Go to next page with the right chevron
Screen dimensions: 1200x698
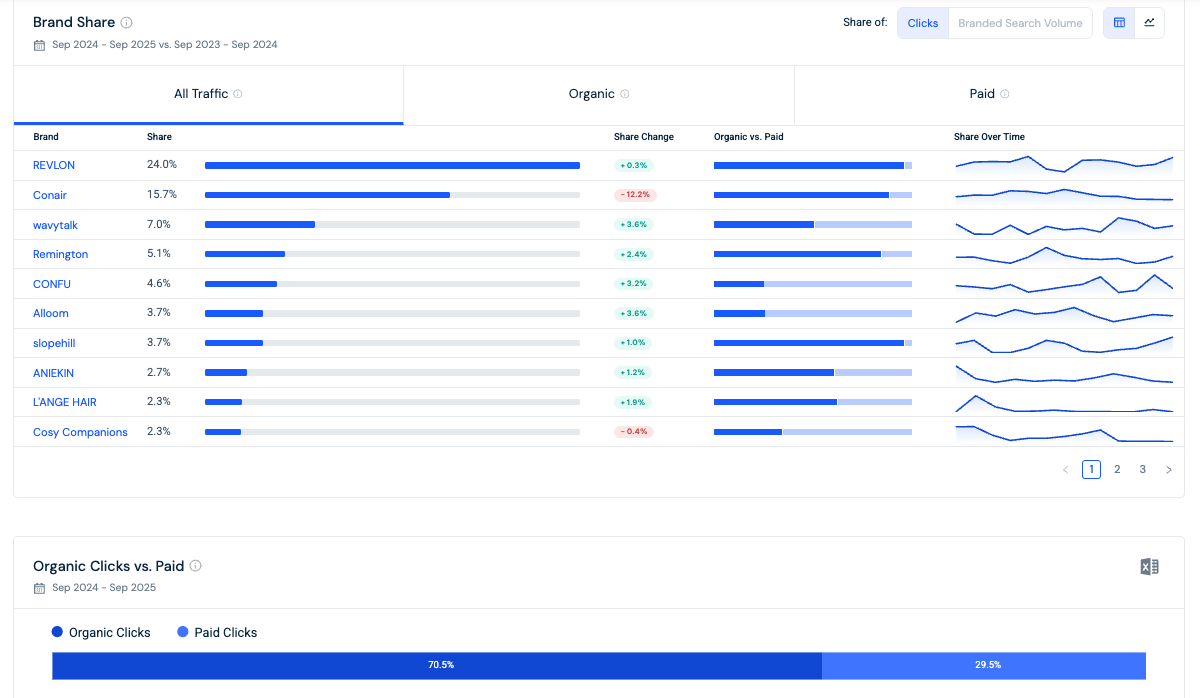click(x=1168, y=468)
